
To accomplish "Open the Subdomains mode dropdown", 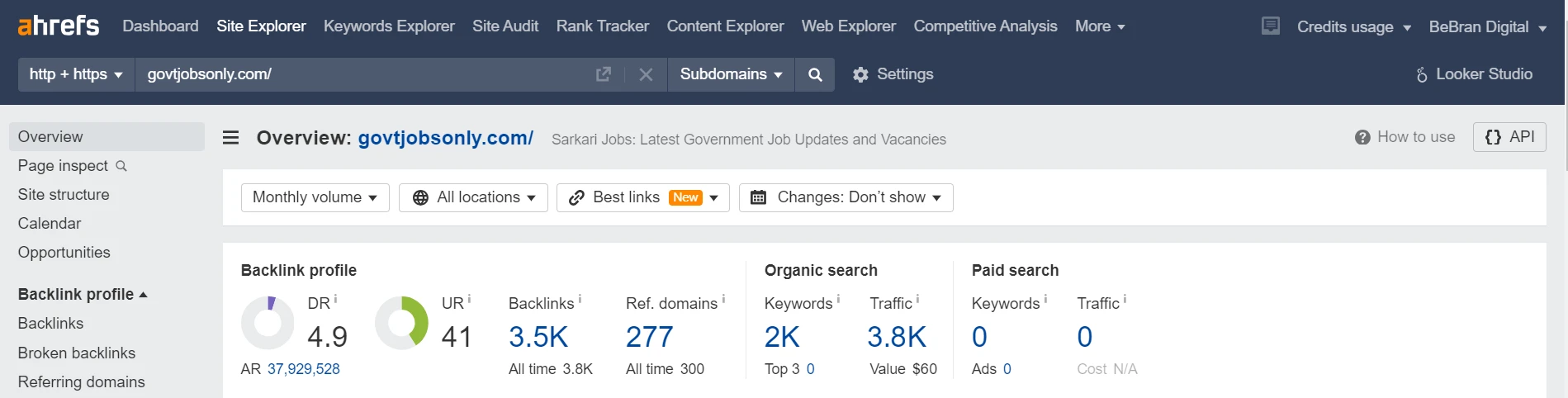I will tap(731, 74).
